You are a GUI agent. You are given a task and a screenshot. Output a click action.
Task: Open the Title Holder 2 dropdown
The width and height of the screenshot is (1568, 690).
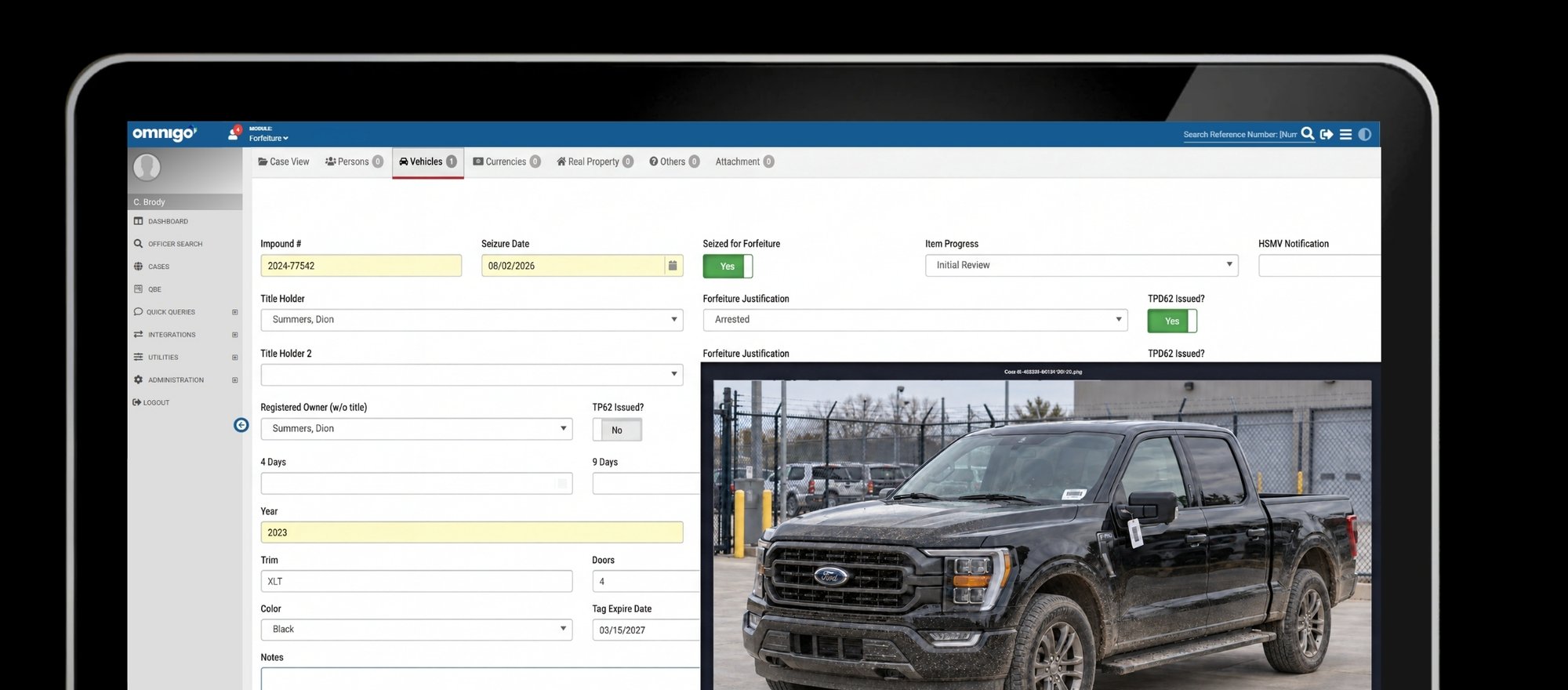coord(472,375)
